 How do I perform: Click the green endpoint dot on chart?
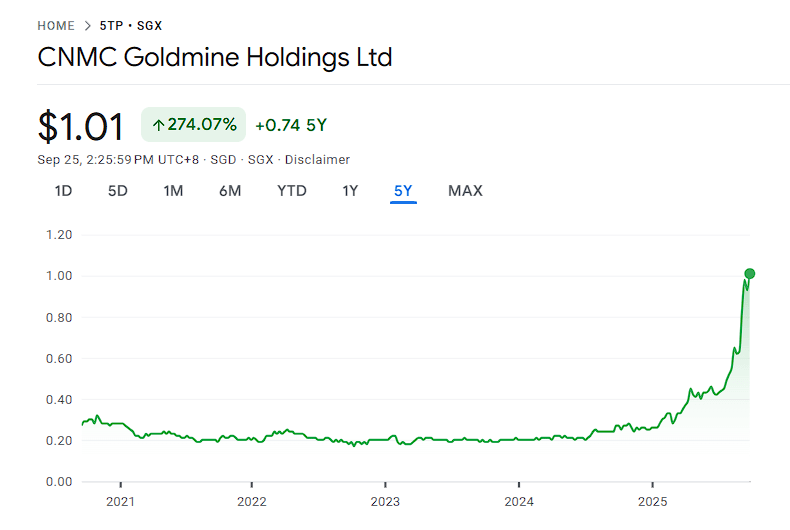point(750,274)
